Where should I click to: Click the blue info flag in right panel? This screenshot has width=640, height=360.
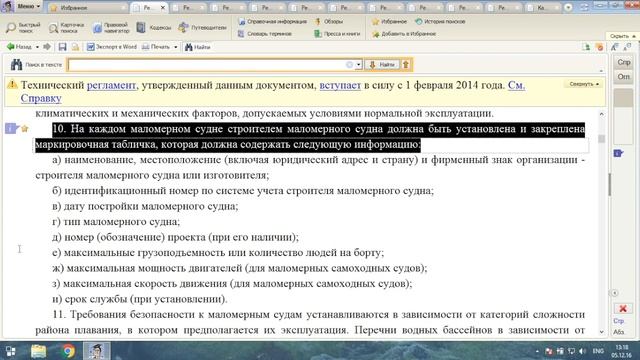(x=618, y=153)
